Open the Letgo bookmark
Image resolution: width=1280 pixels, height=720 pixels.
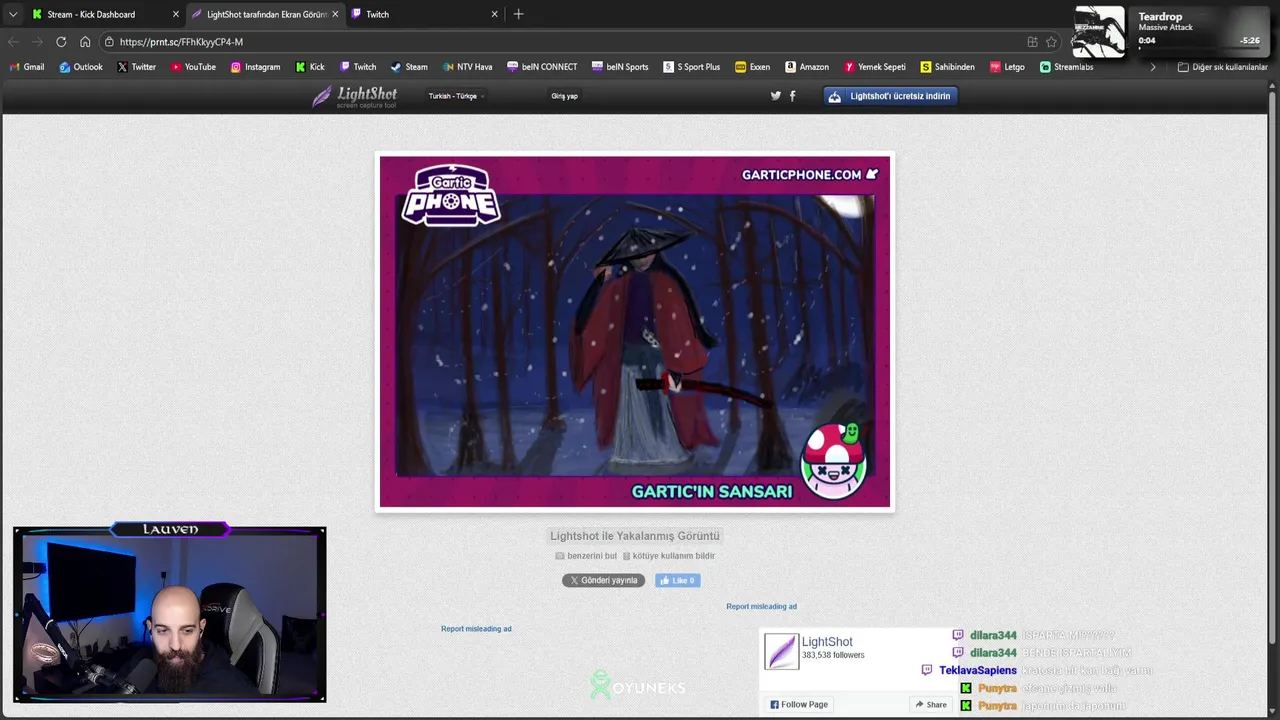tap(1007, 67)
